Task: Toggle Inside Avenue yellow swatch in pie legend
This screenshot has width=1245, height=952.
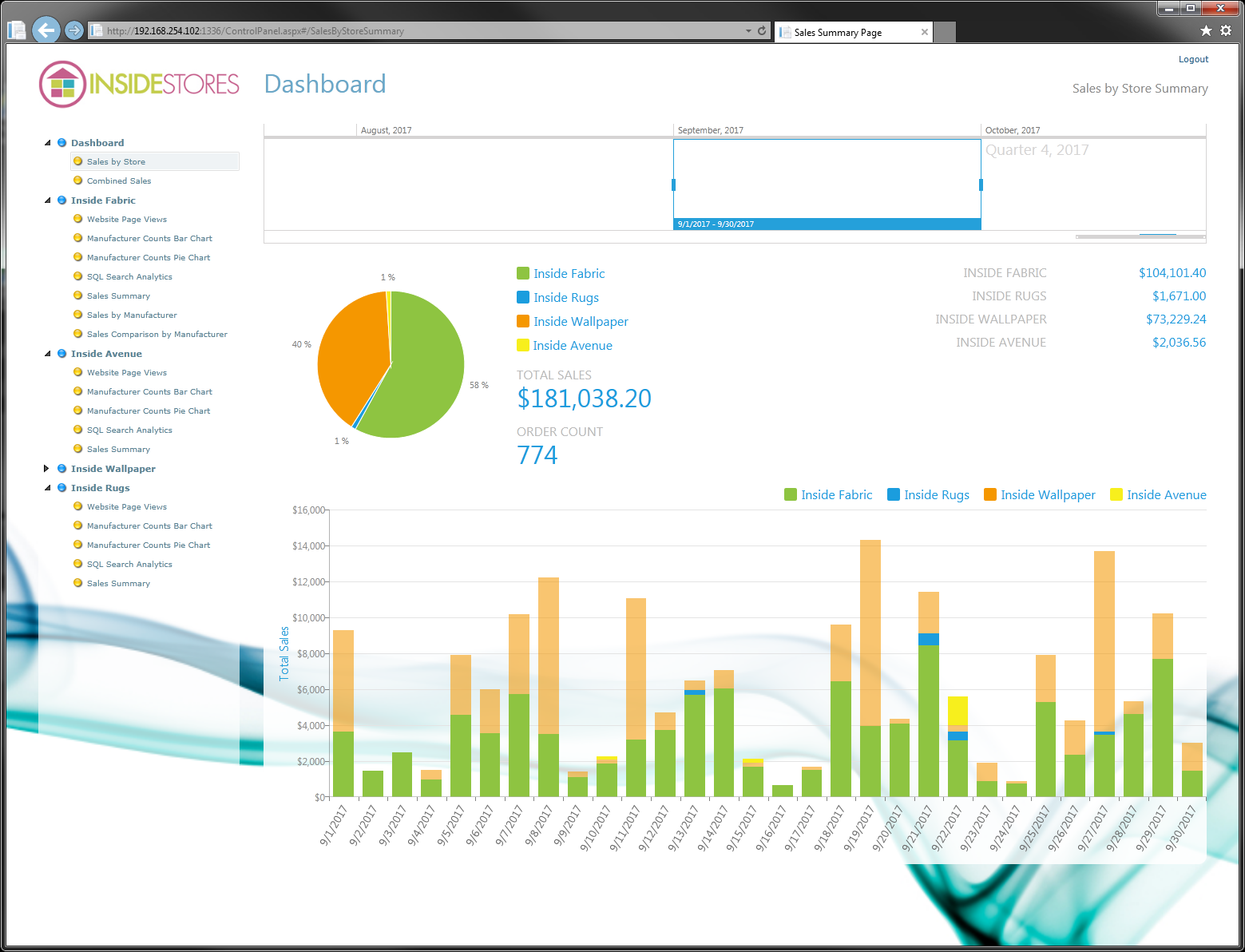Action: pyautogui.click(x=523, y=345)
